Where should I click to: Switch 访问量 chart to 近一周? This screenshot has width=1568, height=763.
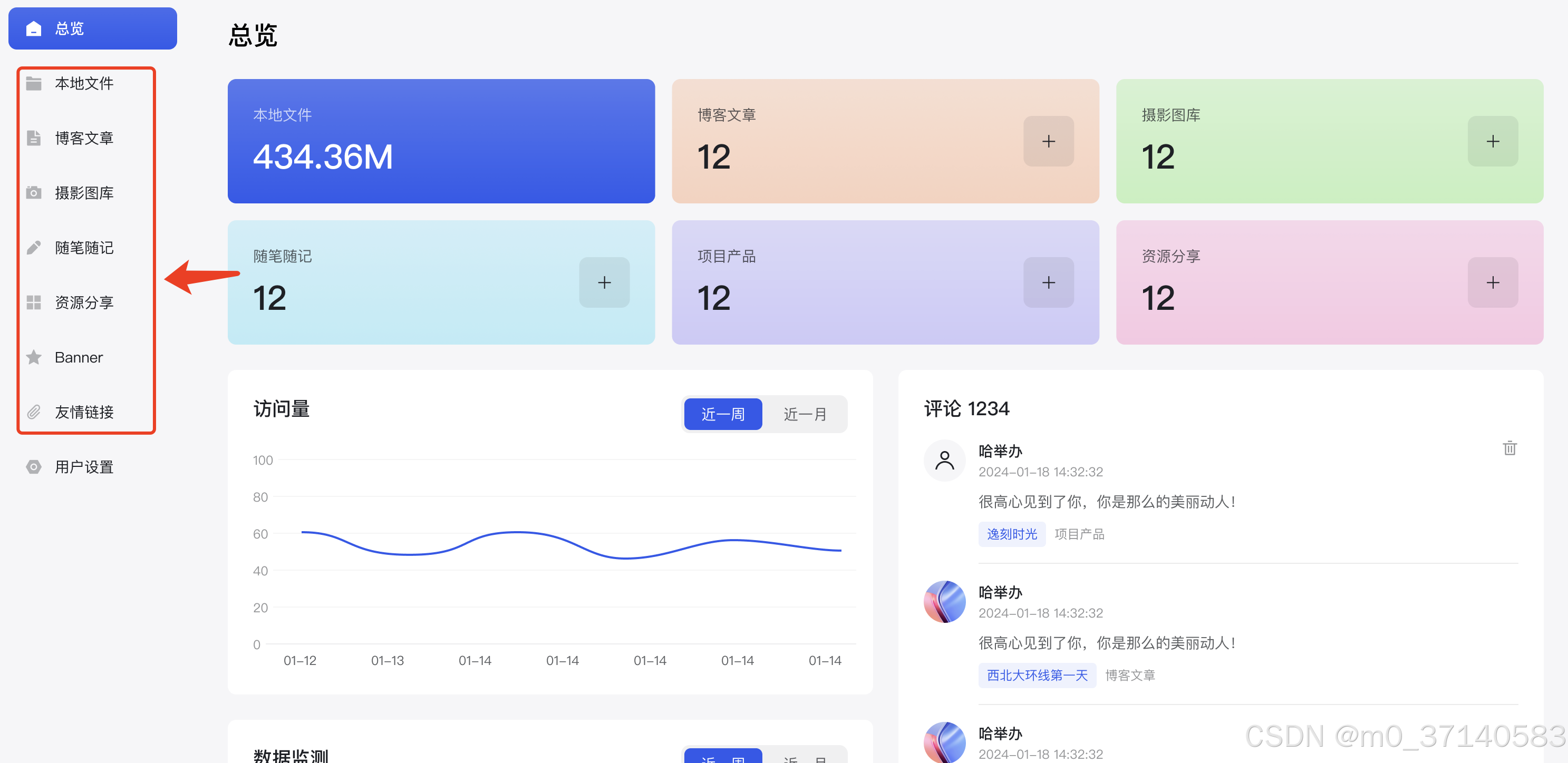pyautogui.click(x=722, y=414)
